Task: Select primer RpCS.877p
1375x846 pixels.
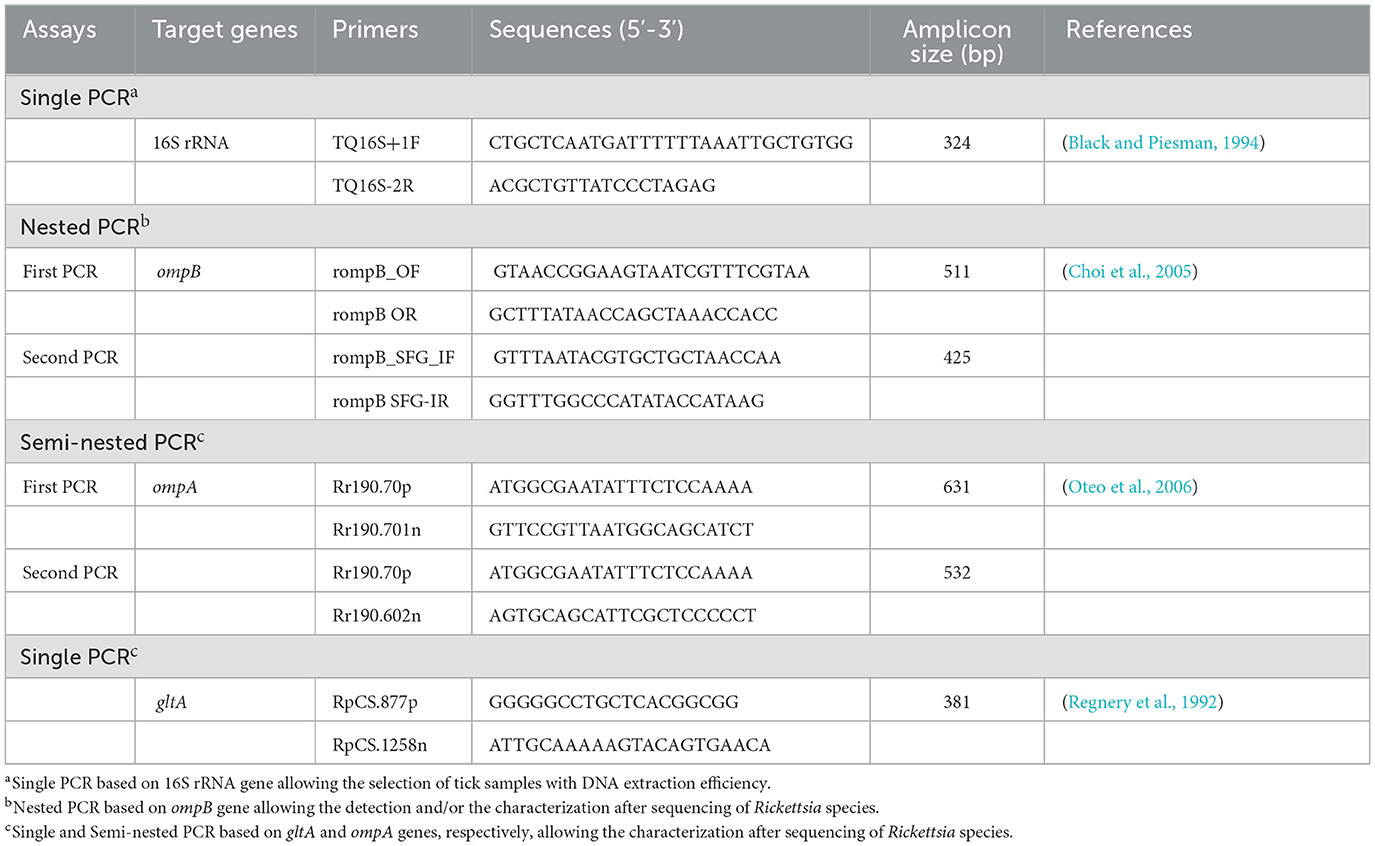Action: 377,702
